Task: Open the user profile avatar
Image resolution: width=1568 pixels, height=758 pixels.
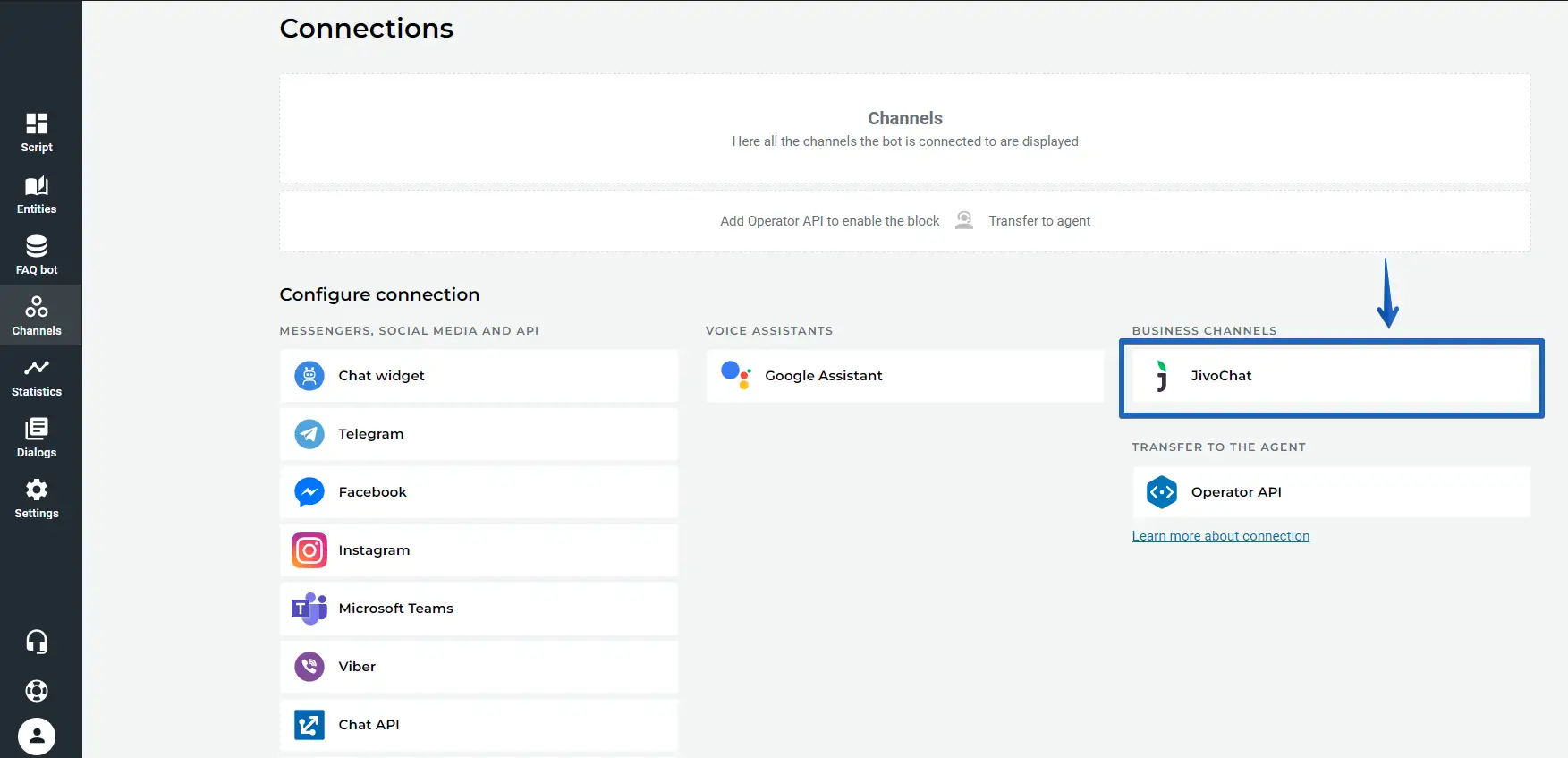Action: tap(37, 737)
